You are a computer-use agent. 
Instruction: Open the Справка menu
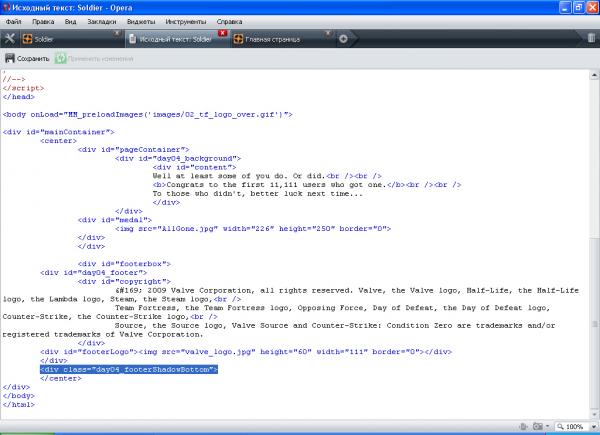point(229,22)
